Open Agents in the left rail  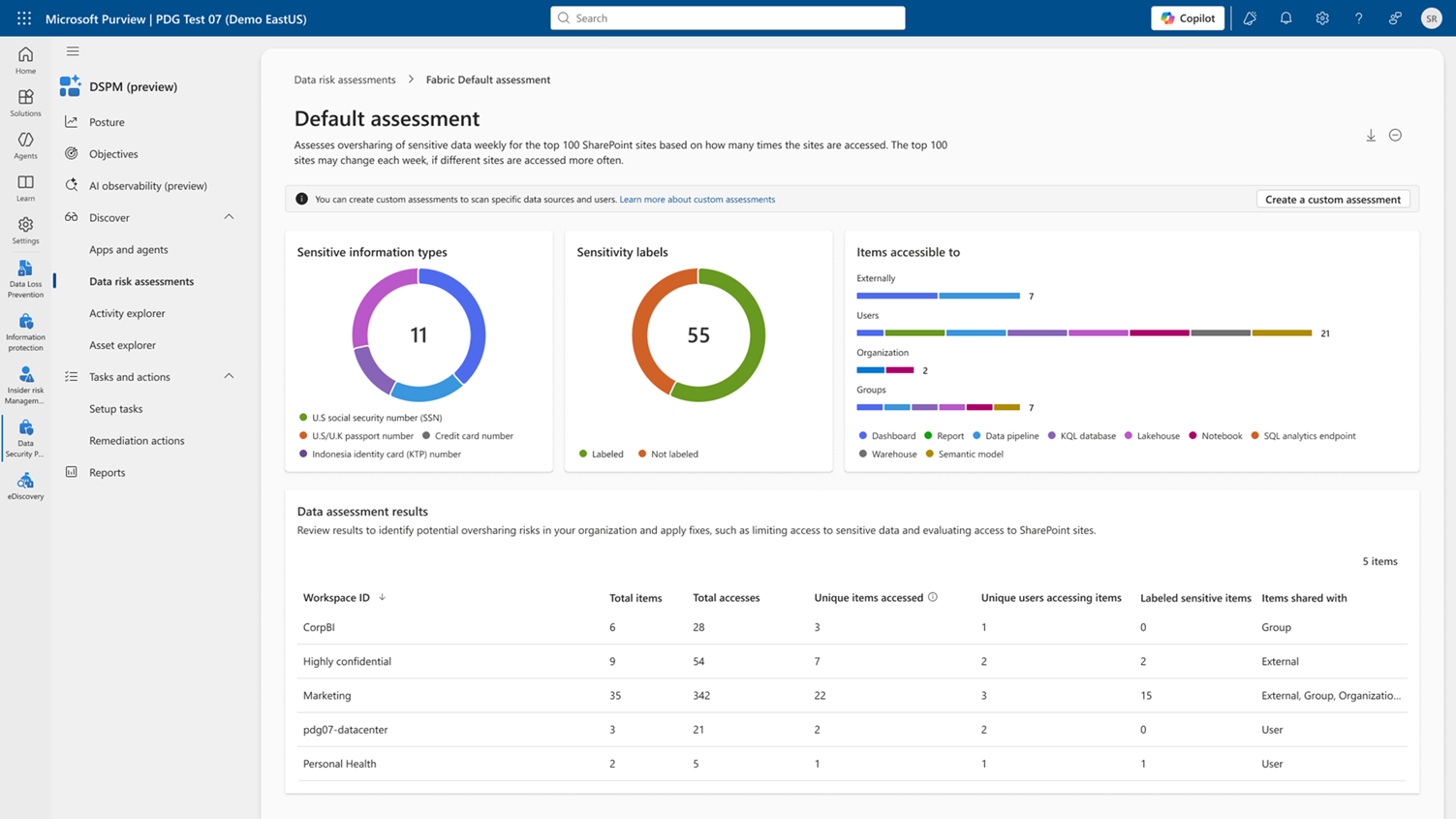(x=25, y=145)
